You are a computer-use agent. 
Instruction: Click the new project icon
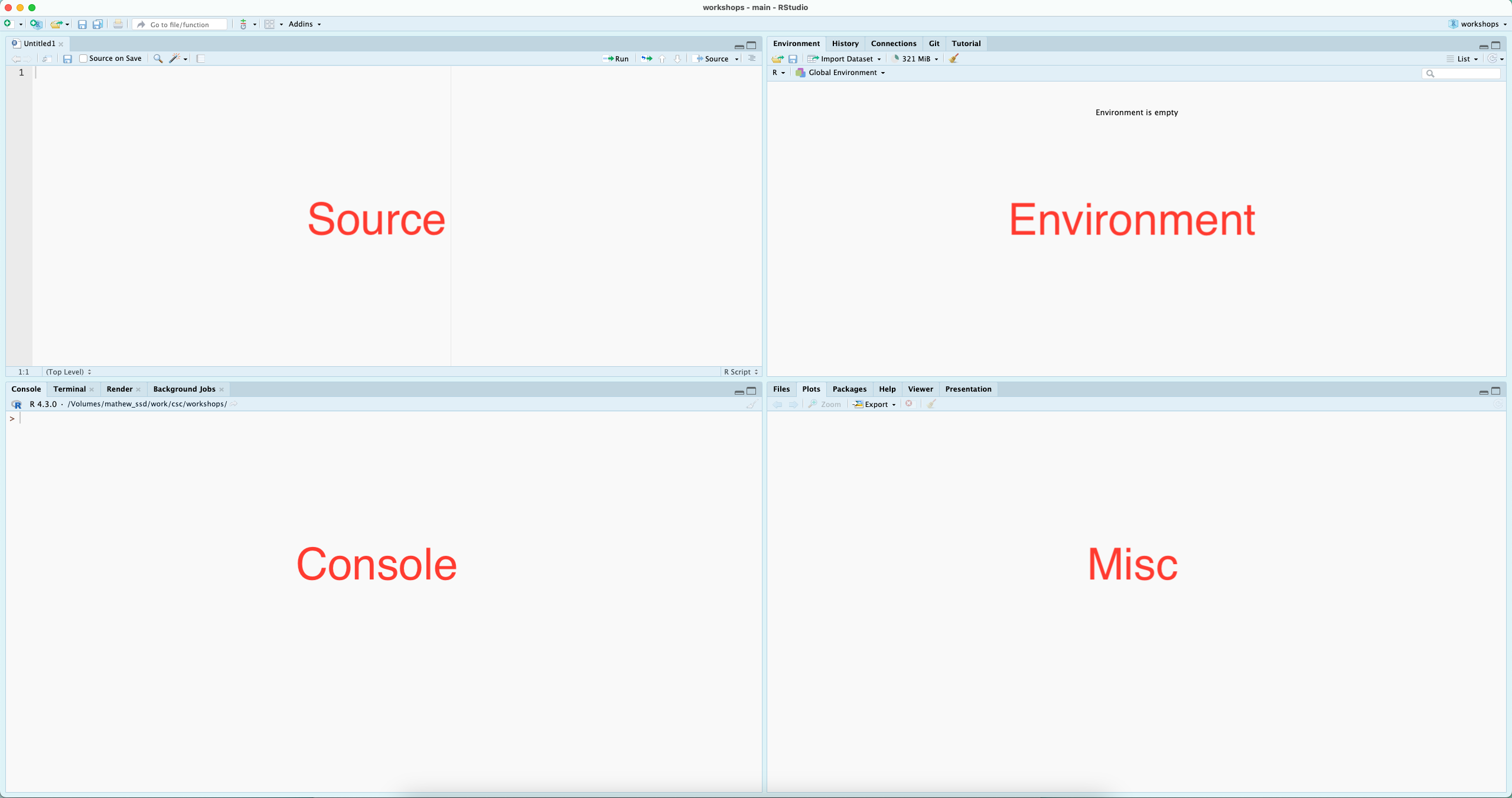pyautogui.click(x=35, y=24)
